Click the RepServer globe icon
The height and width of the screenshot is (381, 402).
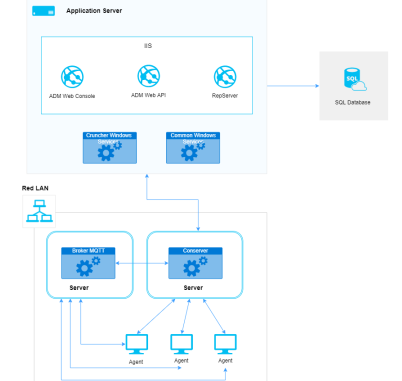[225, 76]
